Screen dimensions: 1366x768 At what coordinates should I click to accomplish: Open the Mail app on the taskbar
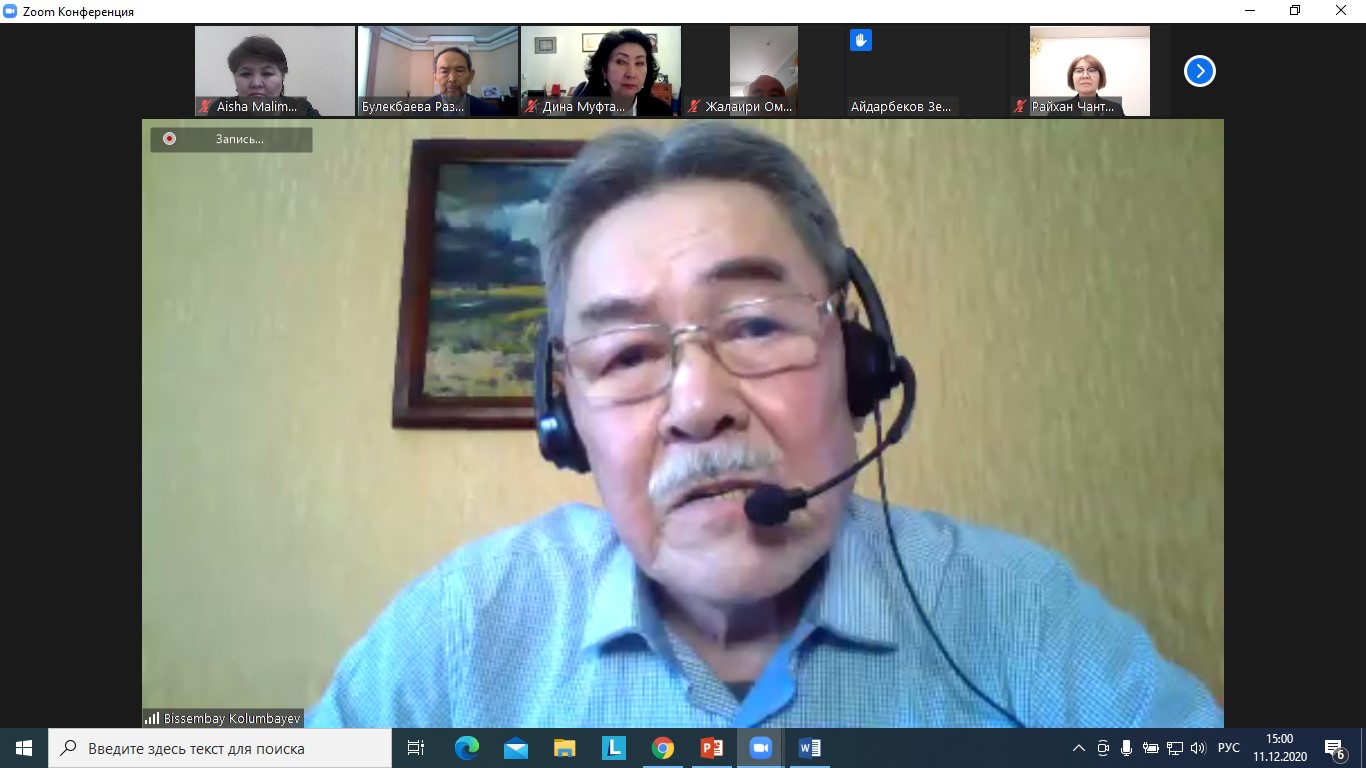515,748
